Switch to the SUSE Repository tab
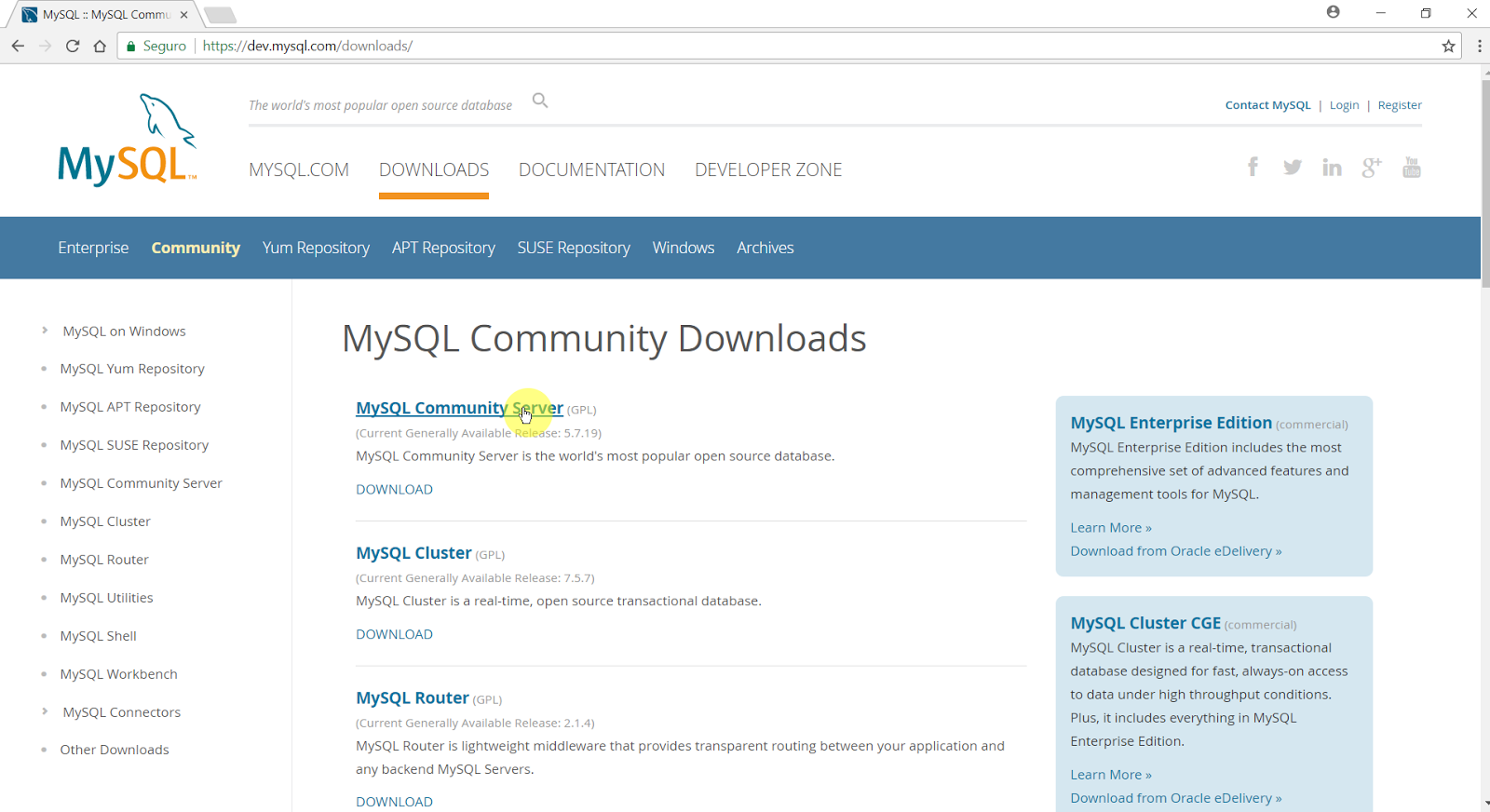The width and height of the screenshot is (1490, 812). point(574,248)
